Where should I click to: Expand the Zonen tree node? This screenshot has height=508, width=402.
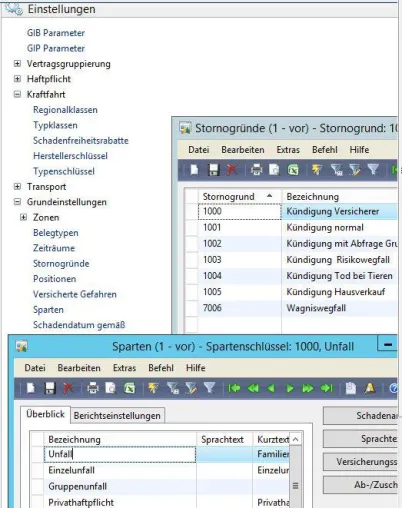tap(23, 217)
